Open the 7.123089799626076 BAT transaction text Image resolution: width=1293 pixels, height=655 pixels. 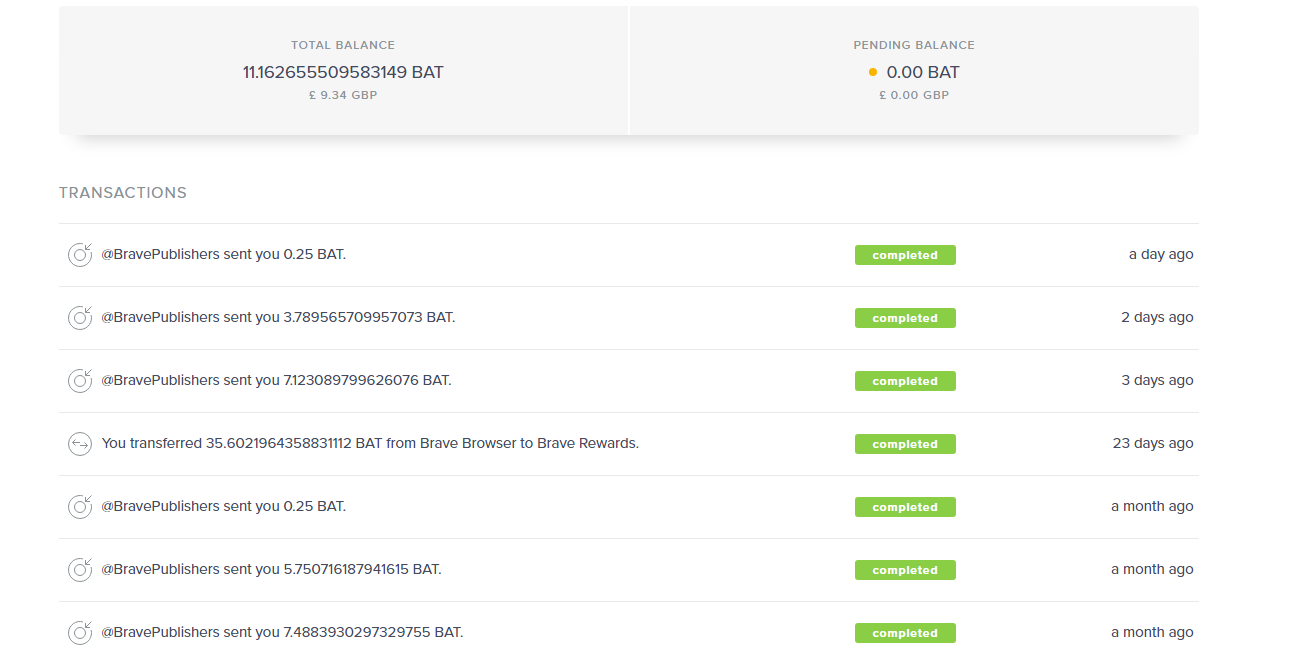click(276, 380)
